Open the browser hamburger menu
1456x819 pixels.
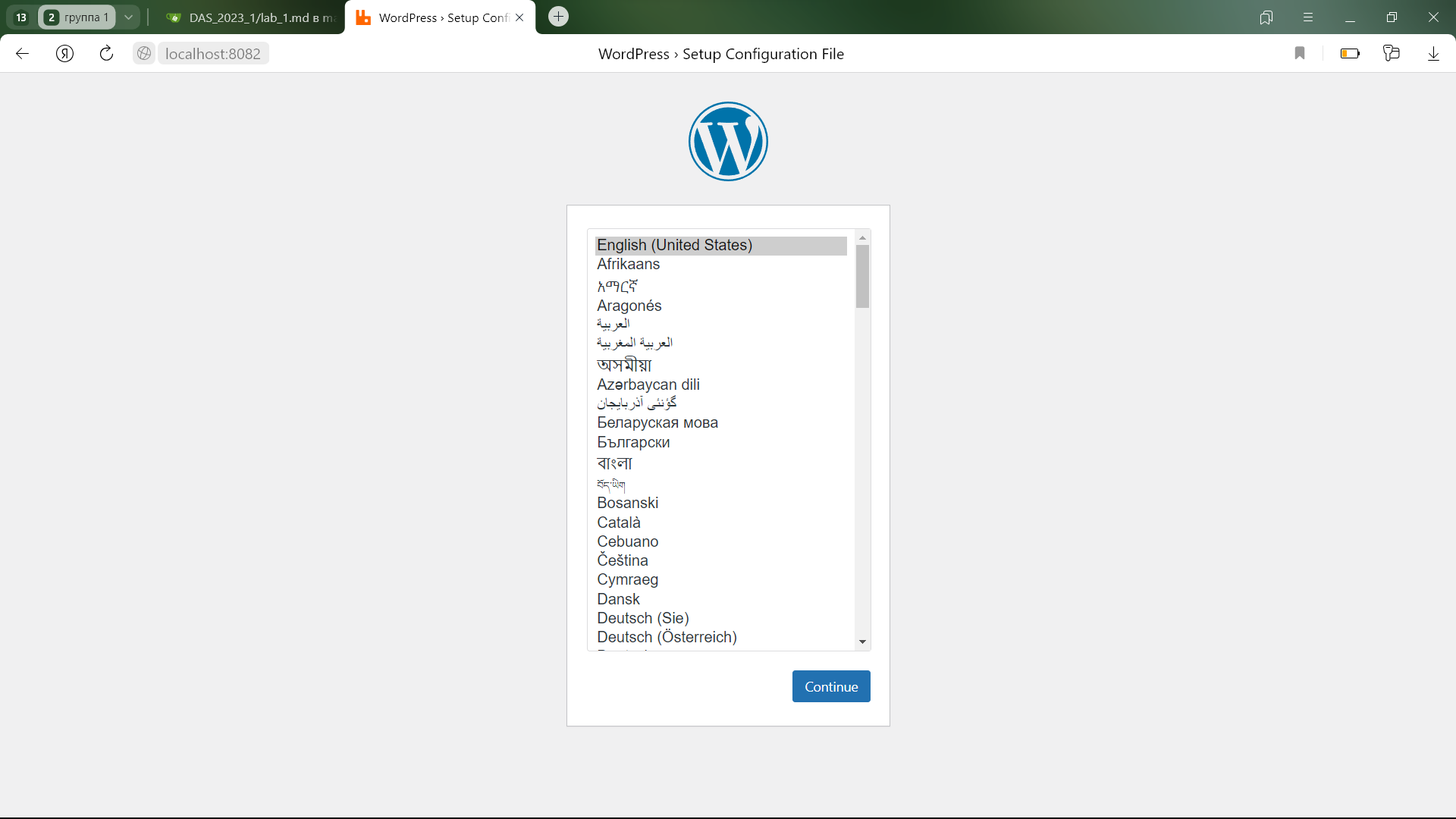click(1308, 17)
